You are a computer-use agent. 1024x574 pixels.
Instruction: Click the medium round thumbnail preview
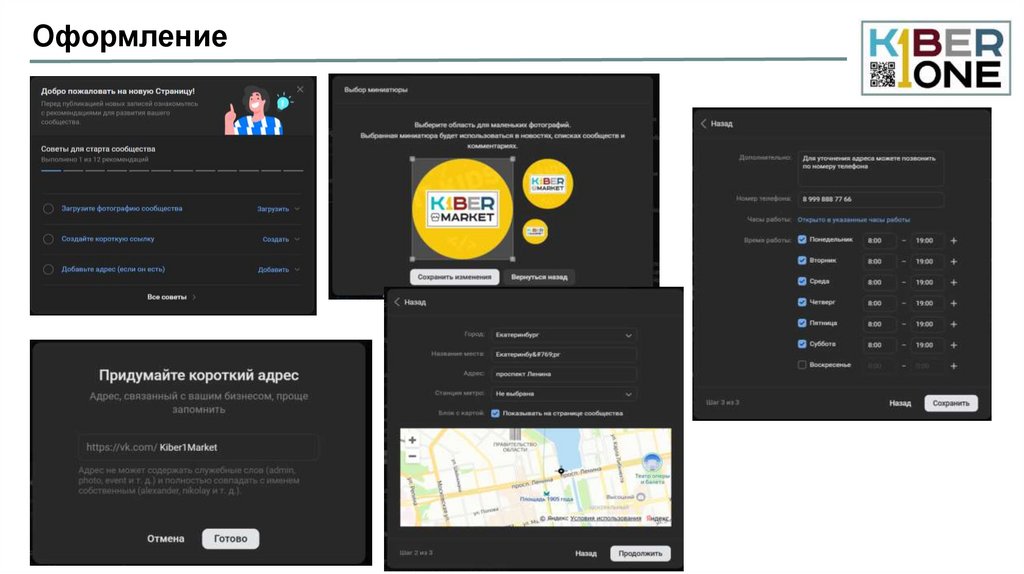pyautogui.click(x=547, y=183)
